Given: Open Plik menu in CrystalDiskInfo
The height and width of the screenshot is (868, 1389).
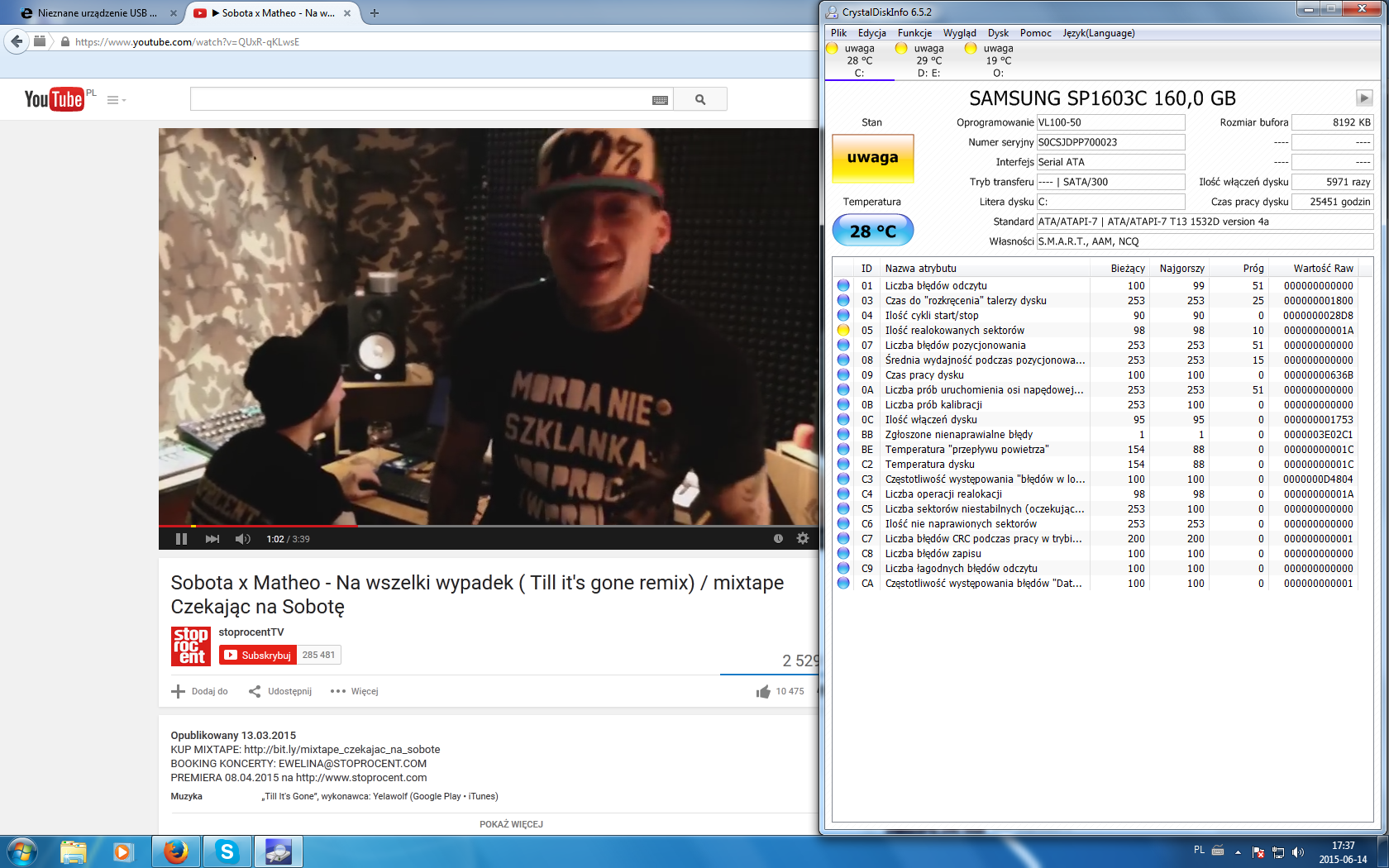Looking at the screenshot, I should 839,33.
